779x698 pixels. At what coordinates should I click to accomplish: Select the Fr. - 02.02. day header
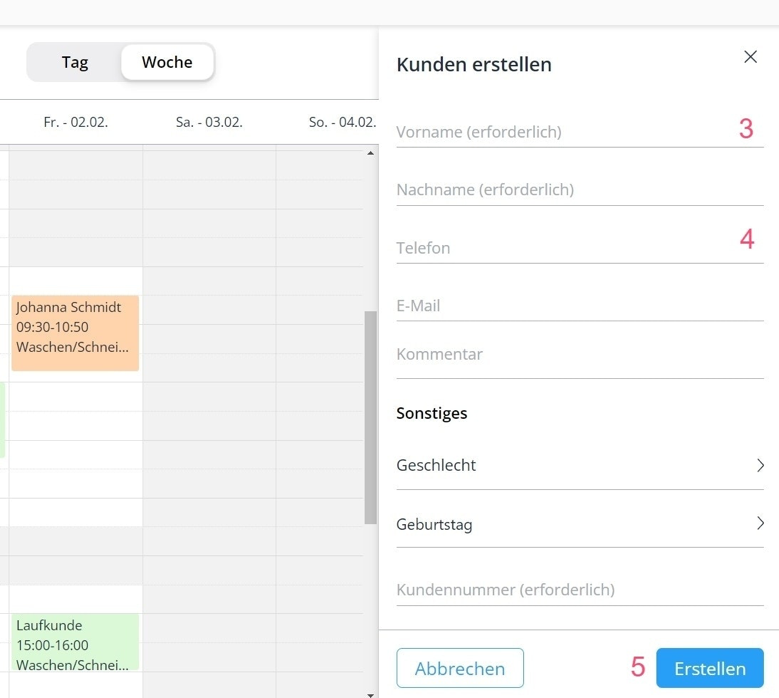pos(76,123)
